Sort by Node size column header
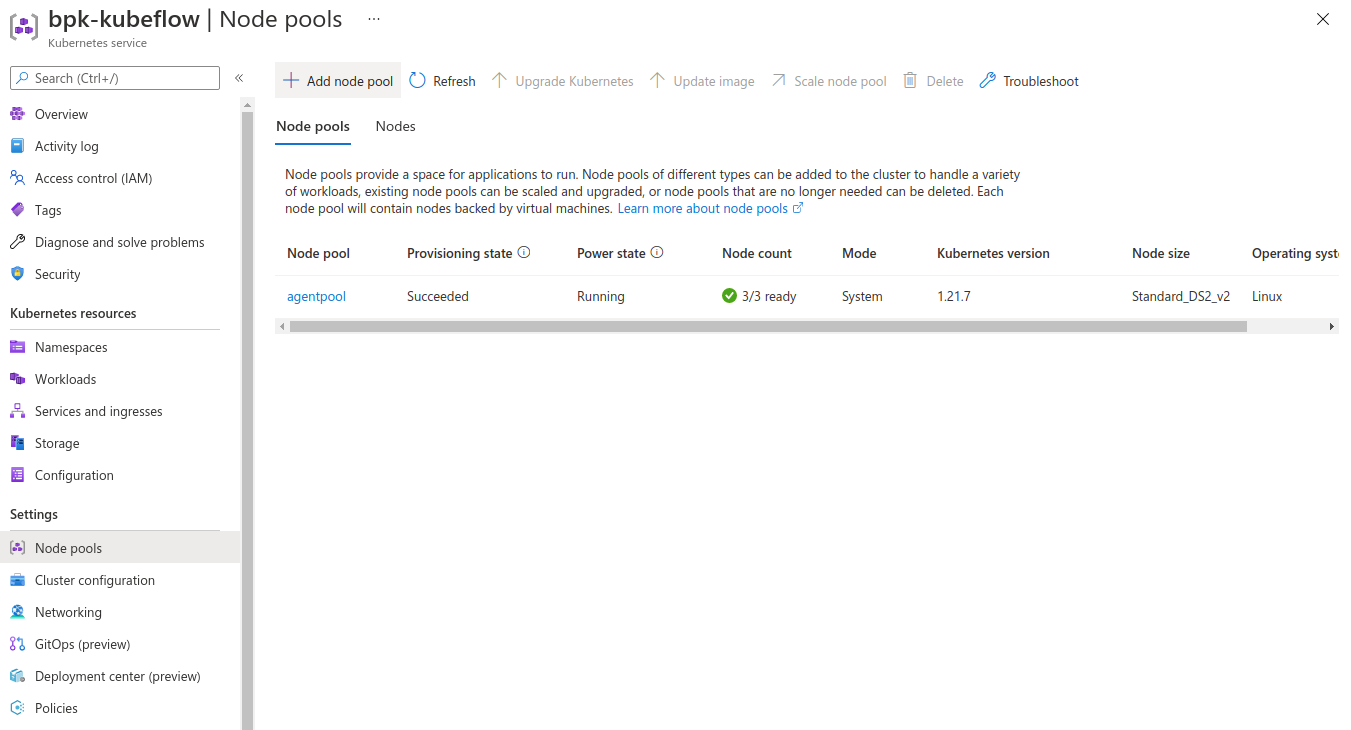Viewport: 1351px width, 730px height. coord(1161,253)
